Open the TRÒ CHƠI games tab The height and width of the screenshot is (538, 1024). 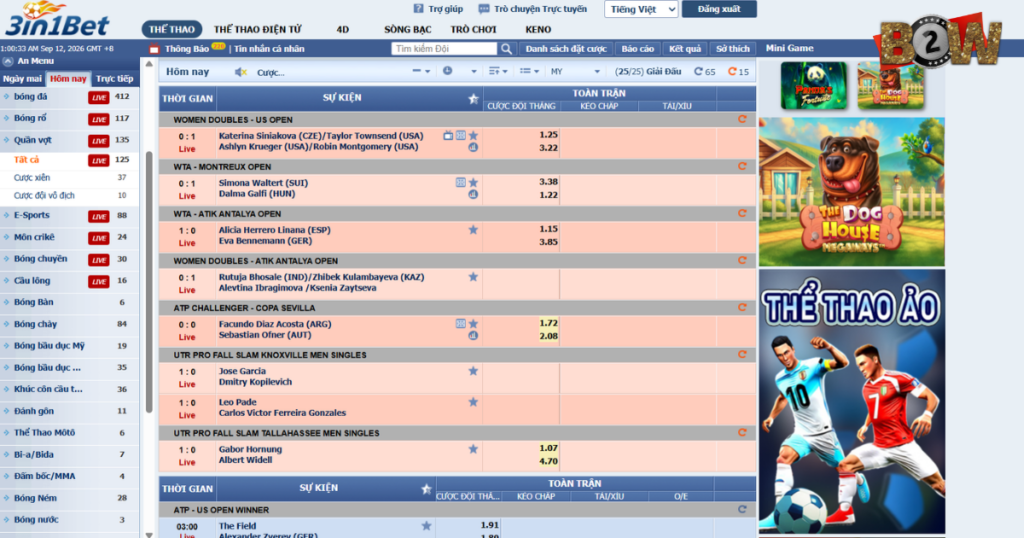click(473, 29)
